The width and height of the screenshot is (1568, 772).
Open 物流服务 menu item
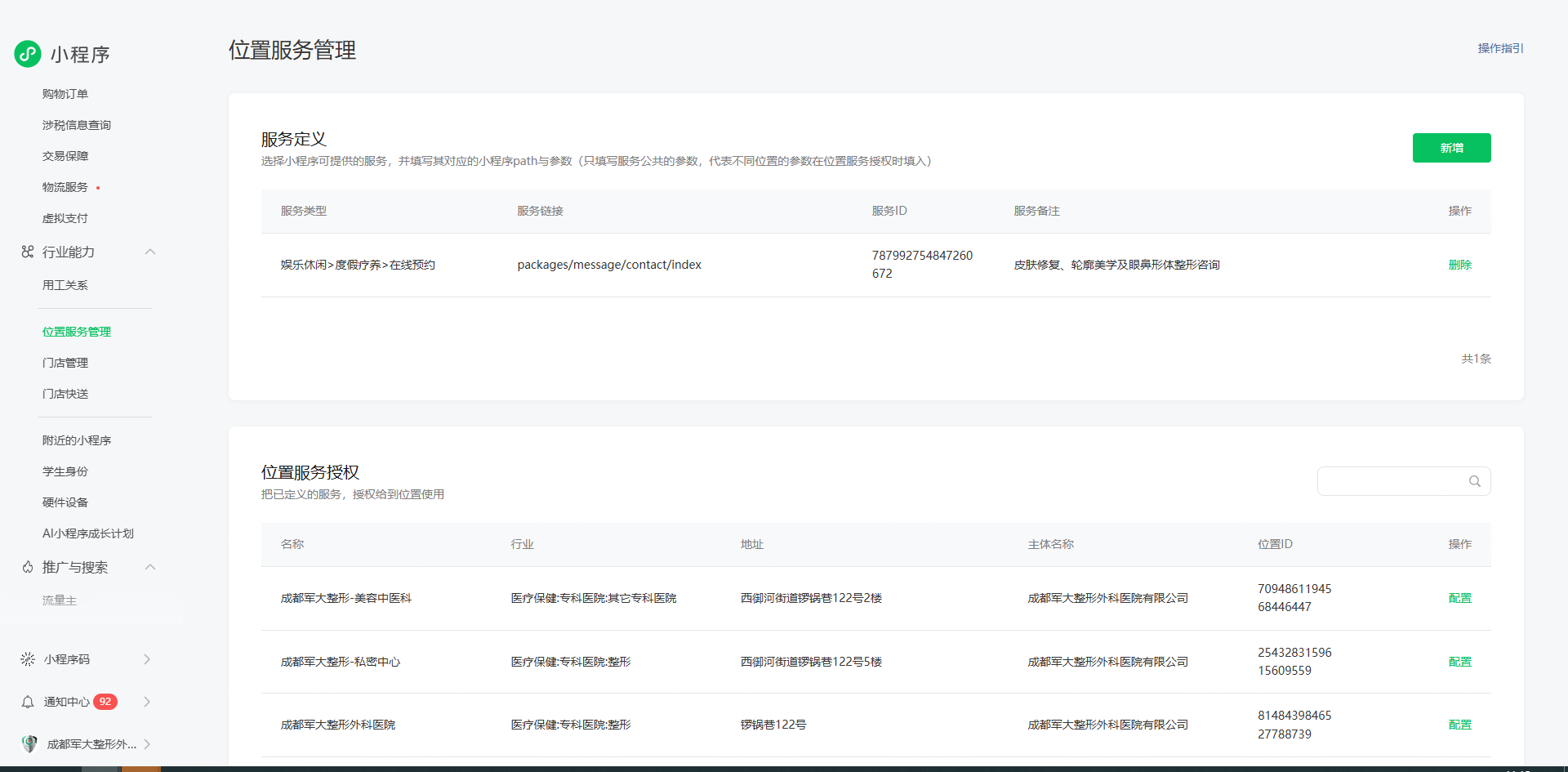click(x=65, y=187)
